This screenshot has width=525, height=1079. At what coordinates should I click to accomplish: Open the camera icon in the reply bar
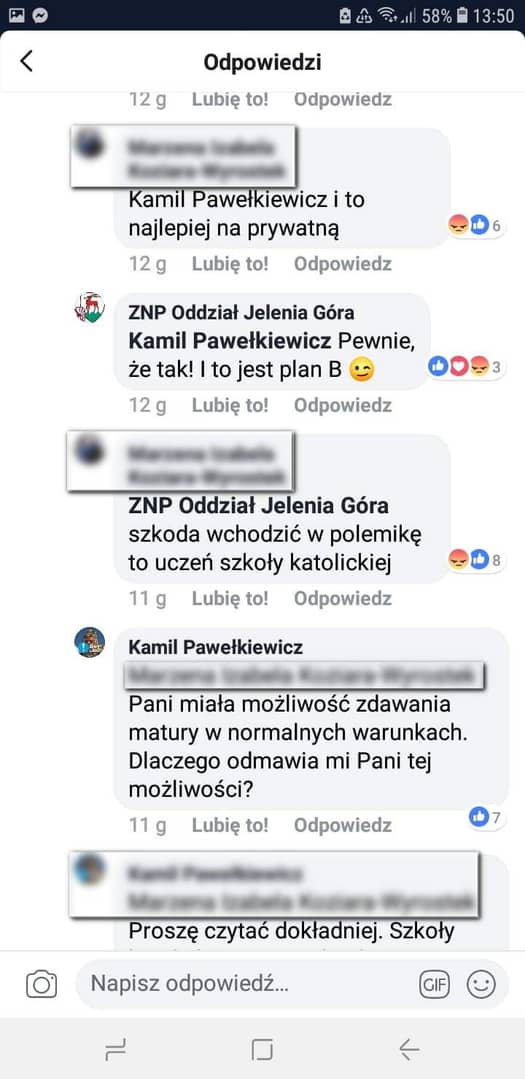point(41,984)
